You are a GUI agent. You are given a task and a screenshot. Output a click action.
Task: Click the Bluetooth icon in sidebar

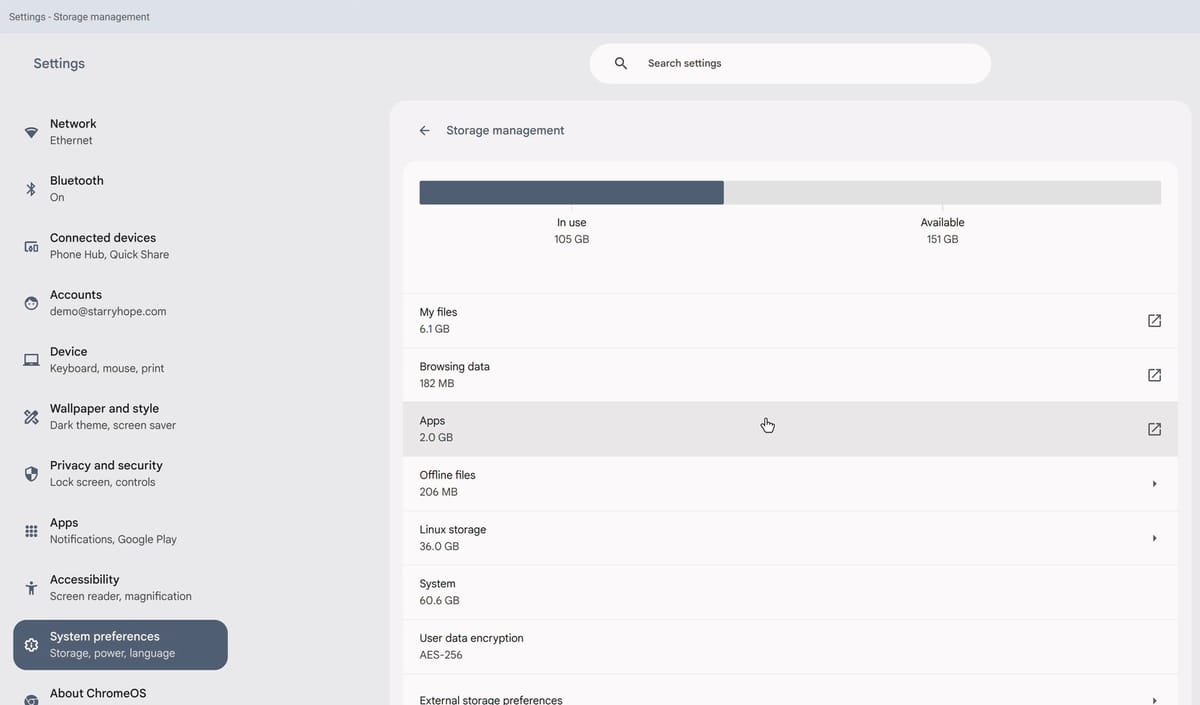(x=31, y=189)
